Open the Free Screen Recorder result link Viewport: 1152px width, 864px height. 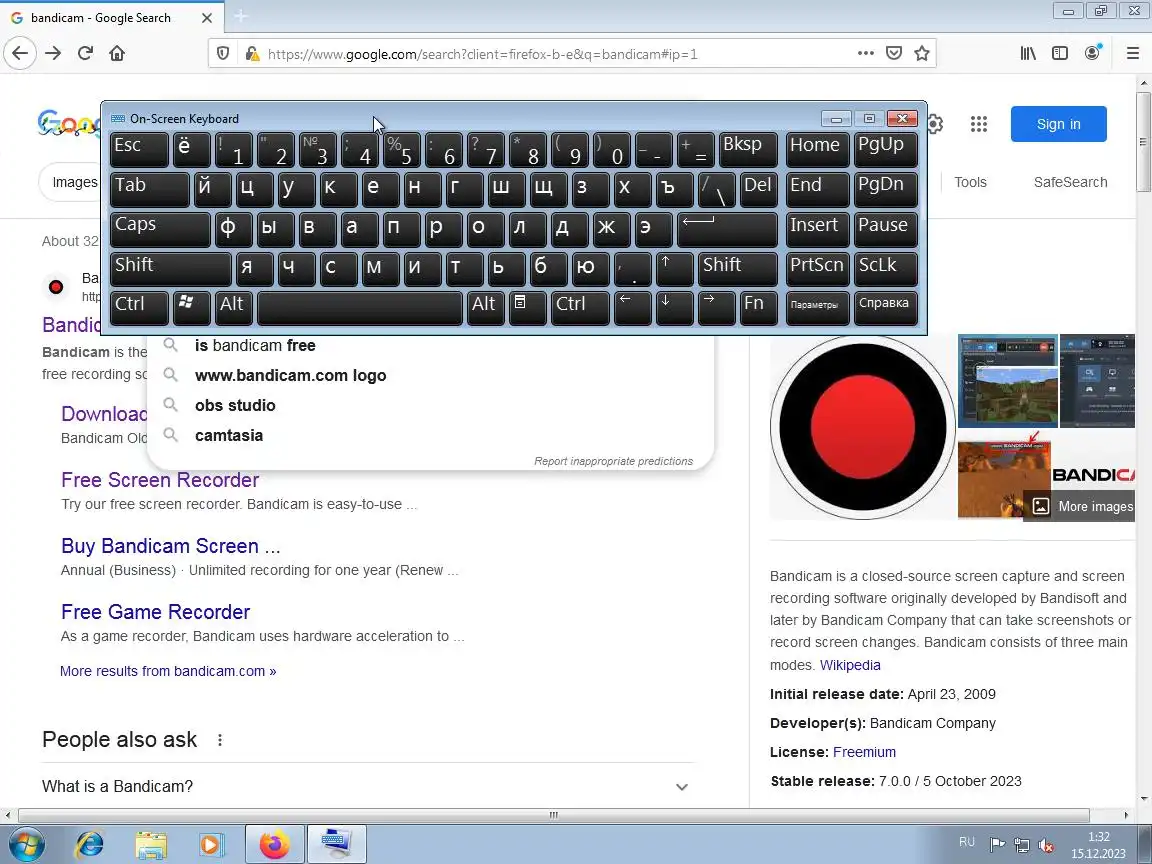[x=160, y=480]
